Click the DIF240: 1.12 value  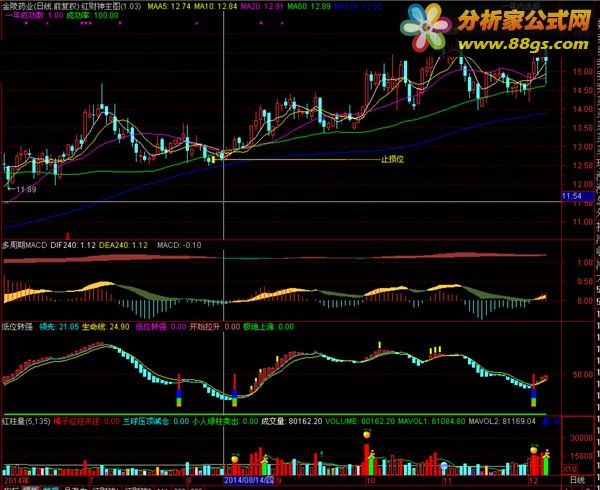click(x=73, y=245)
